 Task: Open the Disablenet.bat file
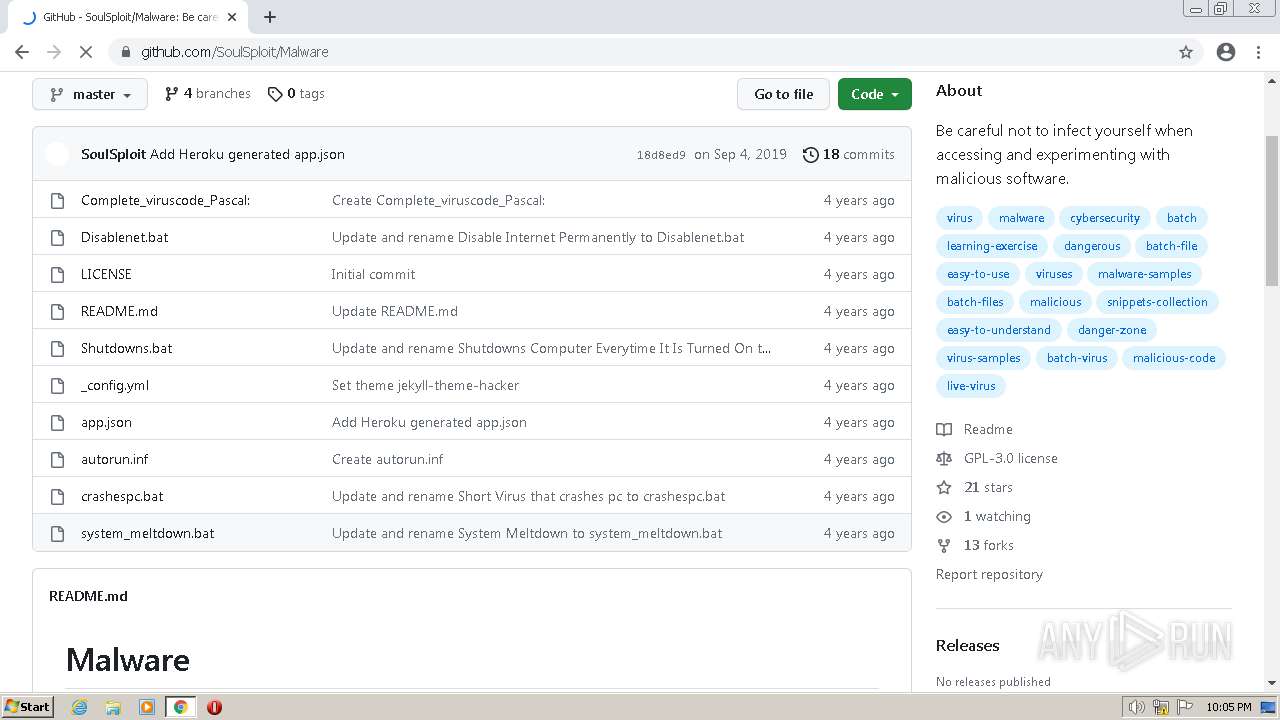124,237
